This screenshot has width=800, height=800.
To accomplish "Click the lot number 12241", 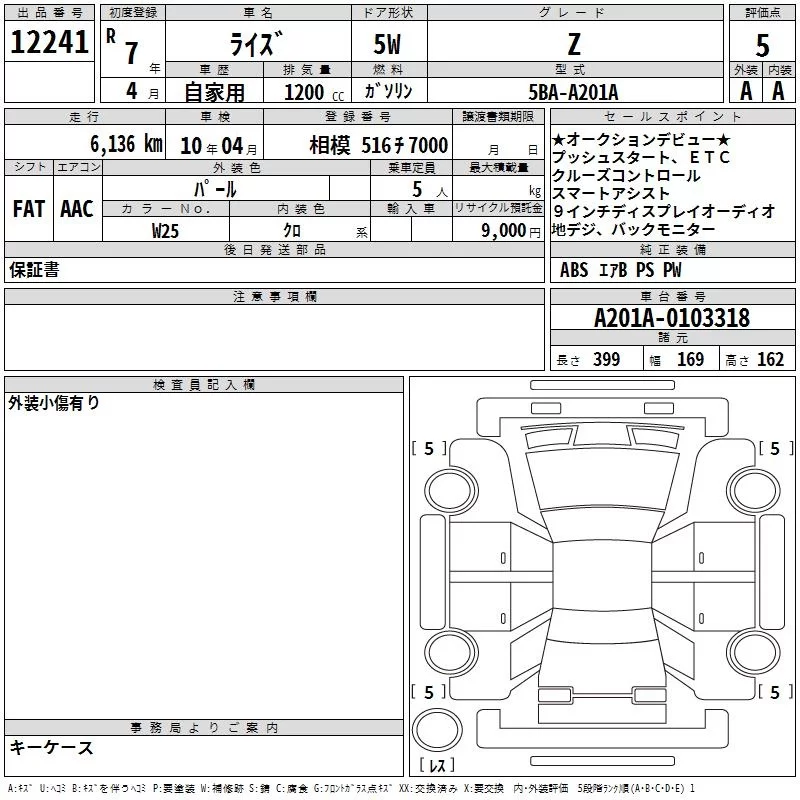I will click(49, 43).
